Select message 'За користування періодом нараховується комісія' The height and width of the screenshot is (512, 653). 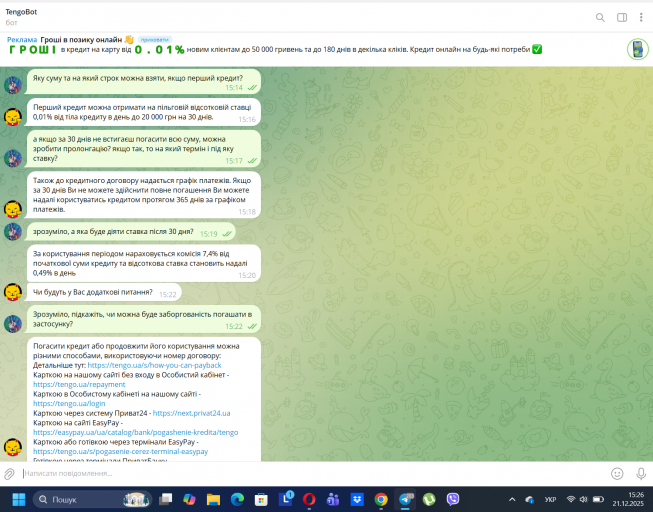pyautogui.click(x=144, y=263)
